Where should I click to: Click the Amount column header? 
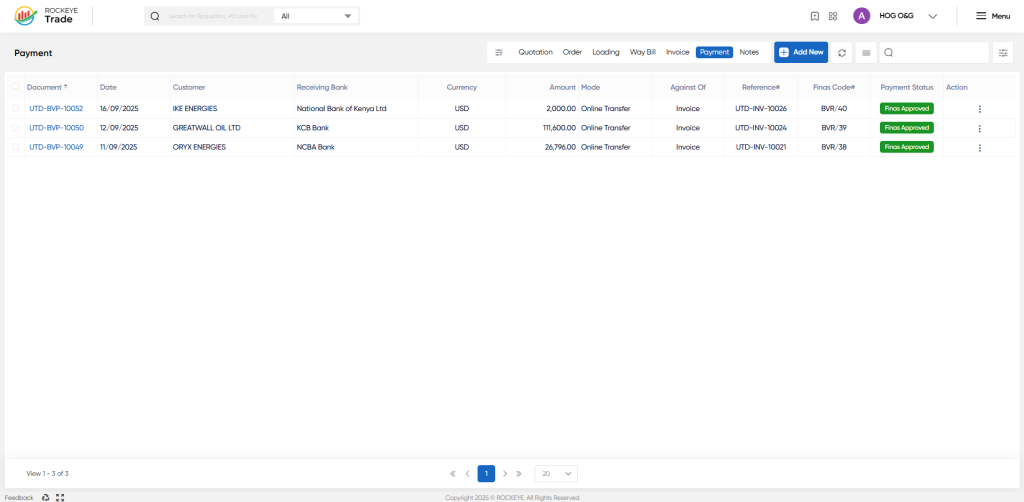562,87
